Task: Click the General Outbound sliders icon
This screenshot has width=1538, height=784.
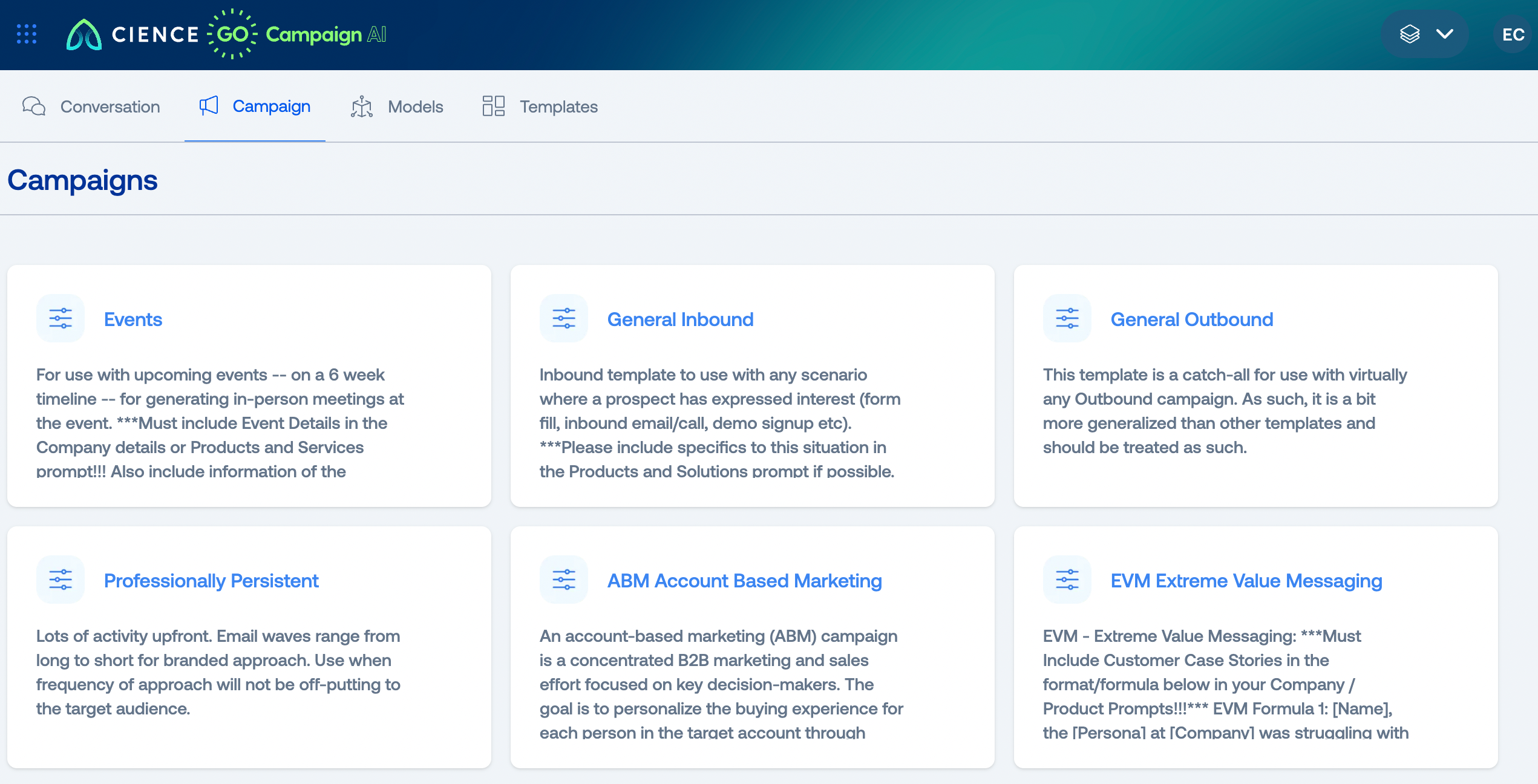Action: 1067,318
